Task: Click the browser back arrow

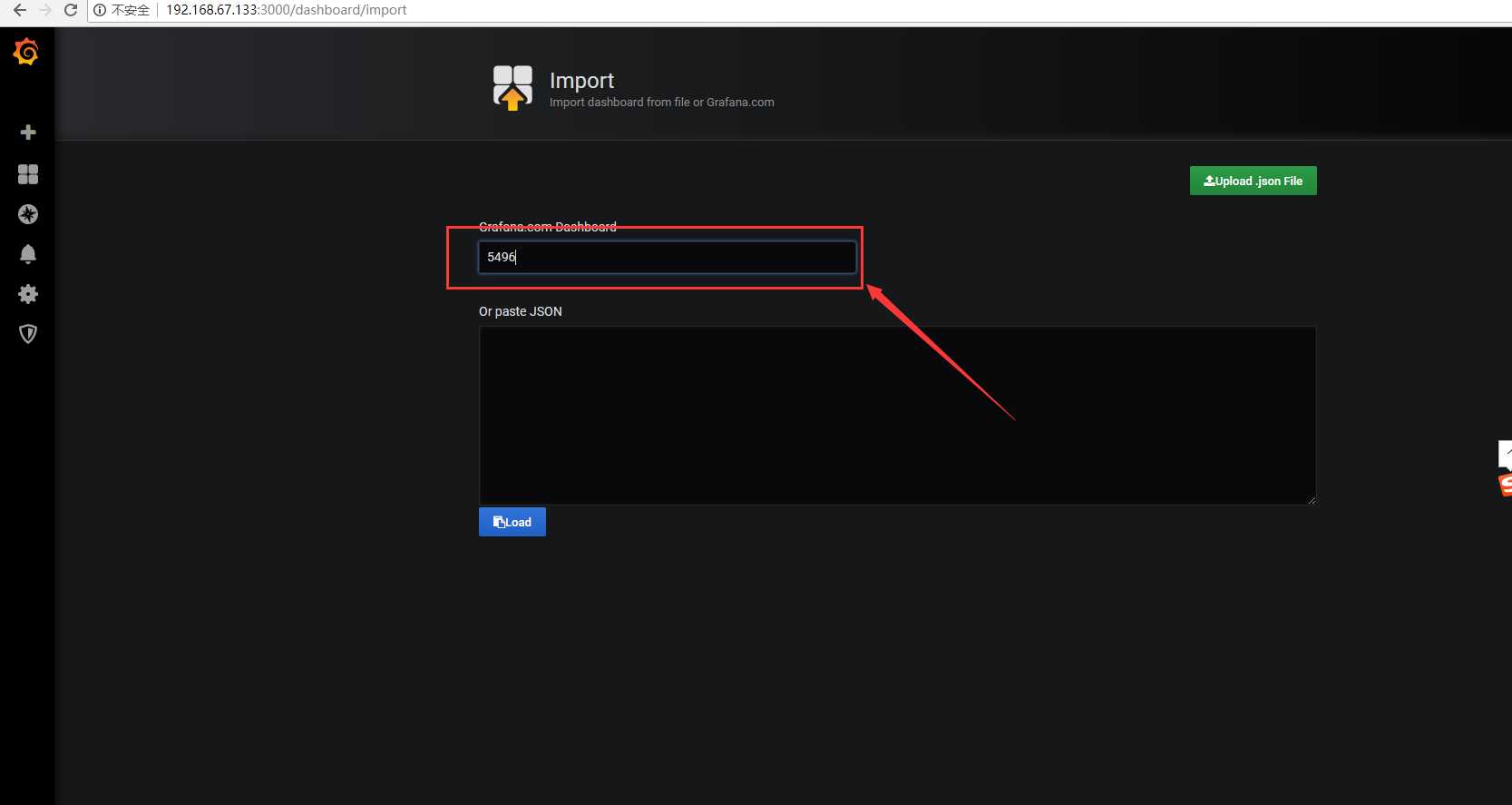Action: point(19,10)
